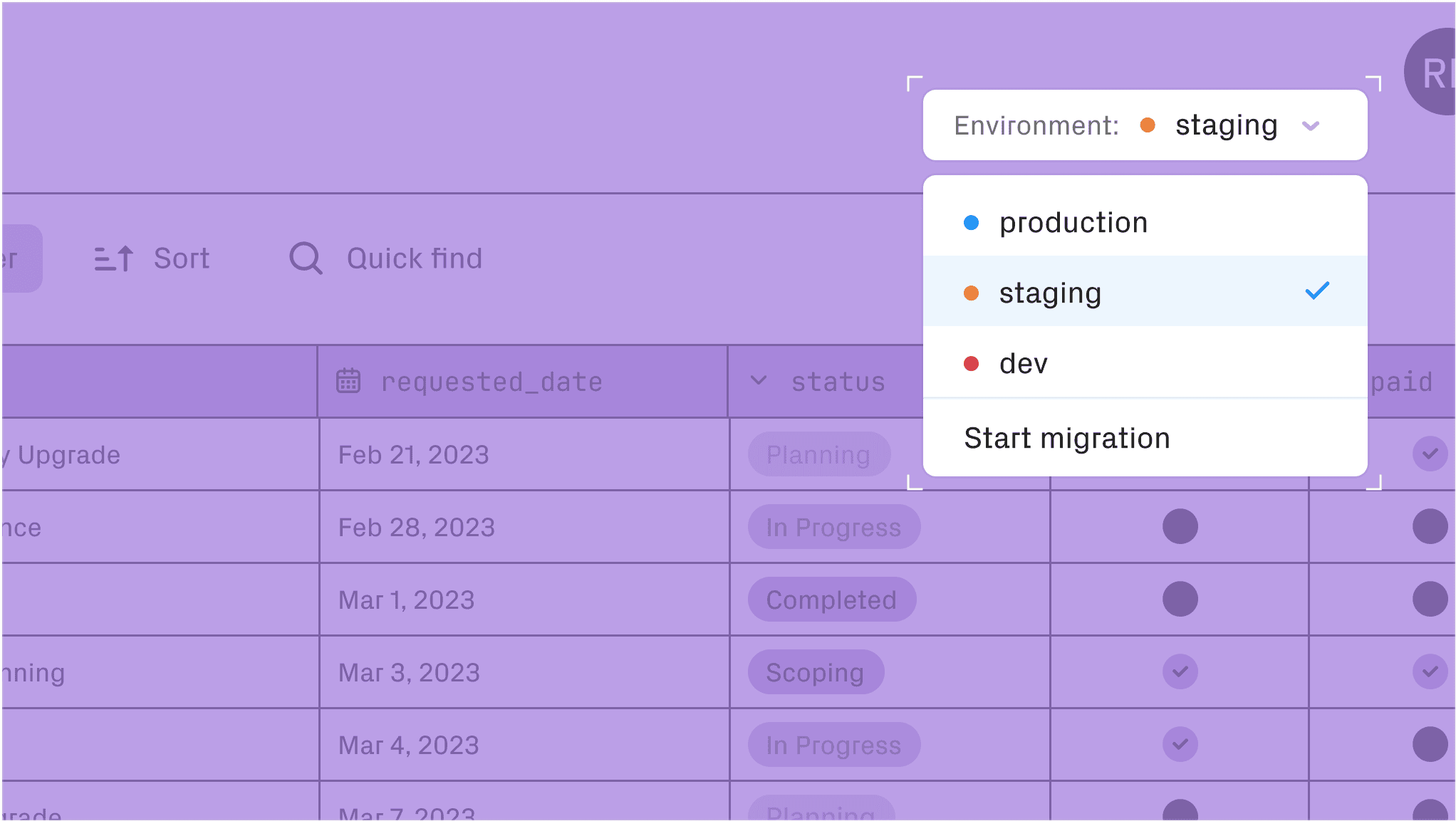Click the Quick find search field
Image resolution: width=1456 pixels, height=821 pixels.
pyautogui.click(x=414, y=258)
